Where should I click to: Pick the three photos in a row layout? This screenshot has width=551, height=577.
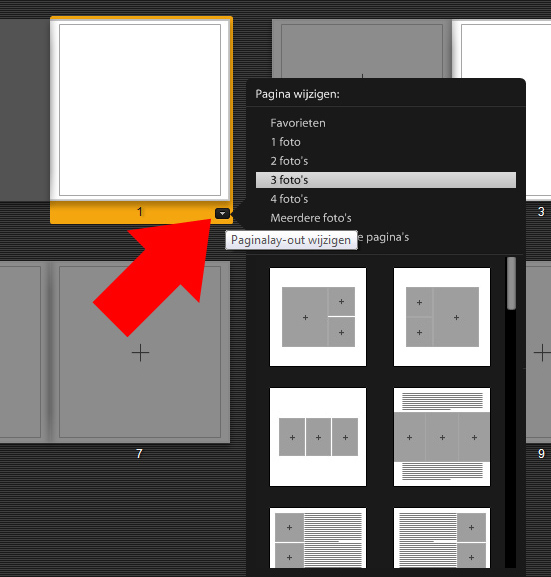(318, 437)
